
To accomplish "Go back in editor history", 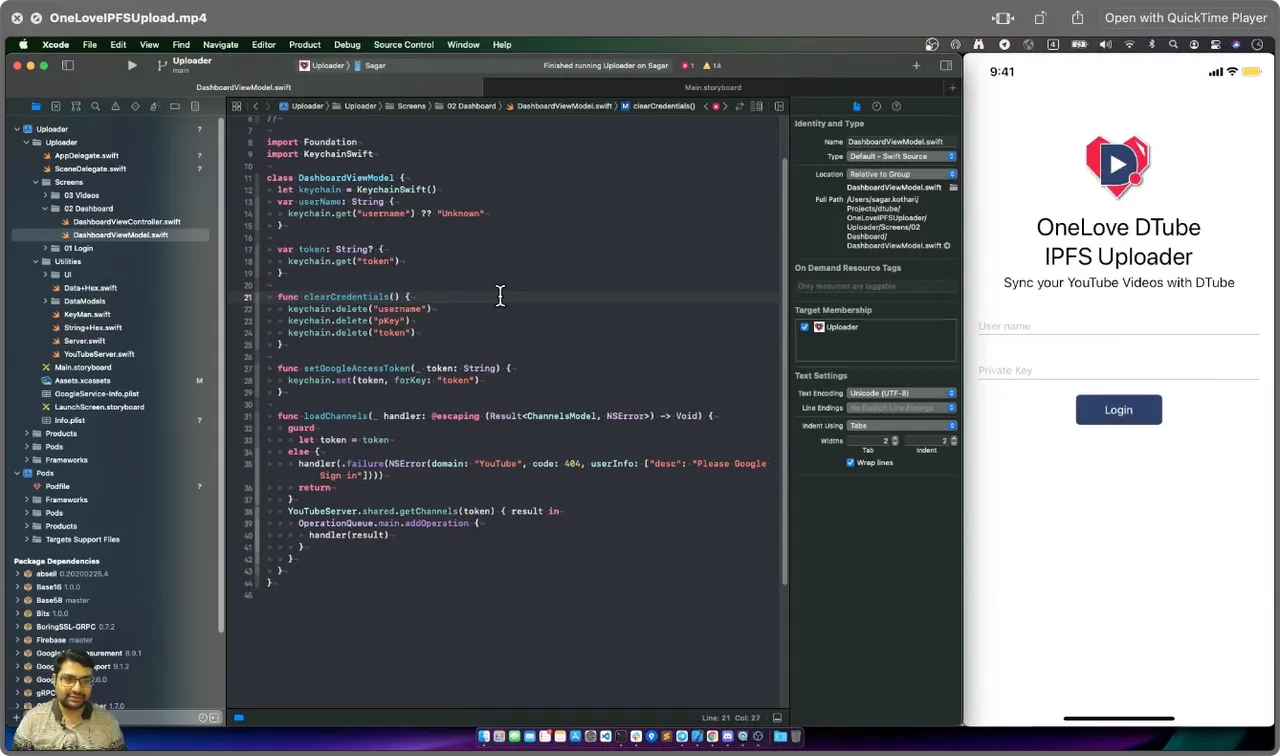I will [x=256, y=106].
